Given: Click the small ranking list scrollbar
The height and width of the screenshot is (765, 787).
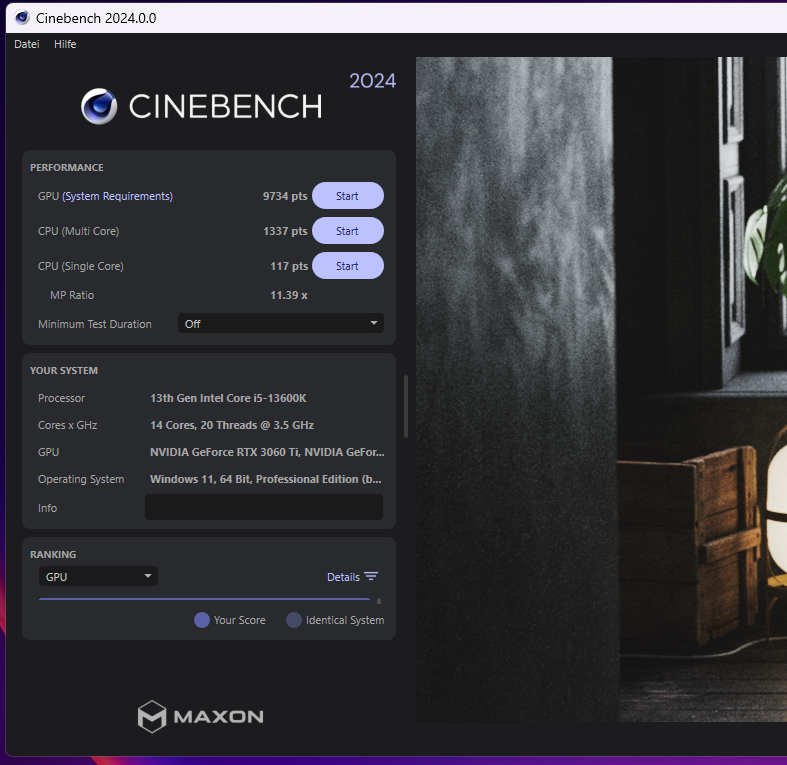Looking at the screenshot, I should (x=379, y=601).
